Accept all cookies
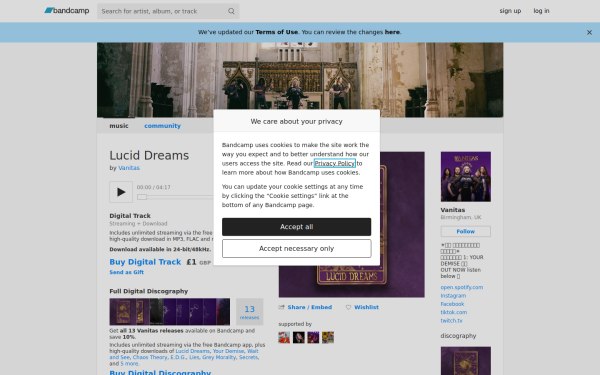600x375 pixels. 297,227
